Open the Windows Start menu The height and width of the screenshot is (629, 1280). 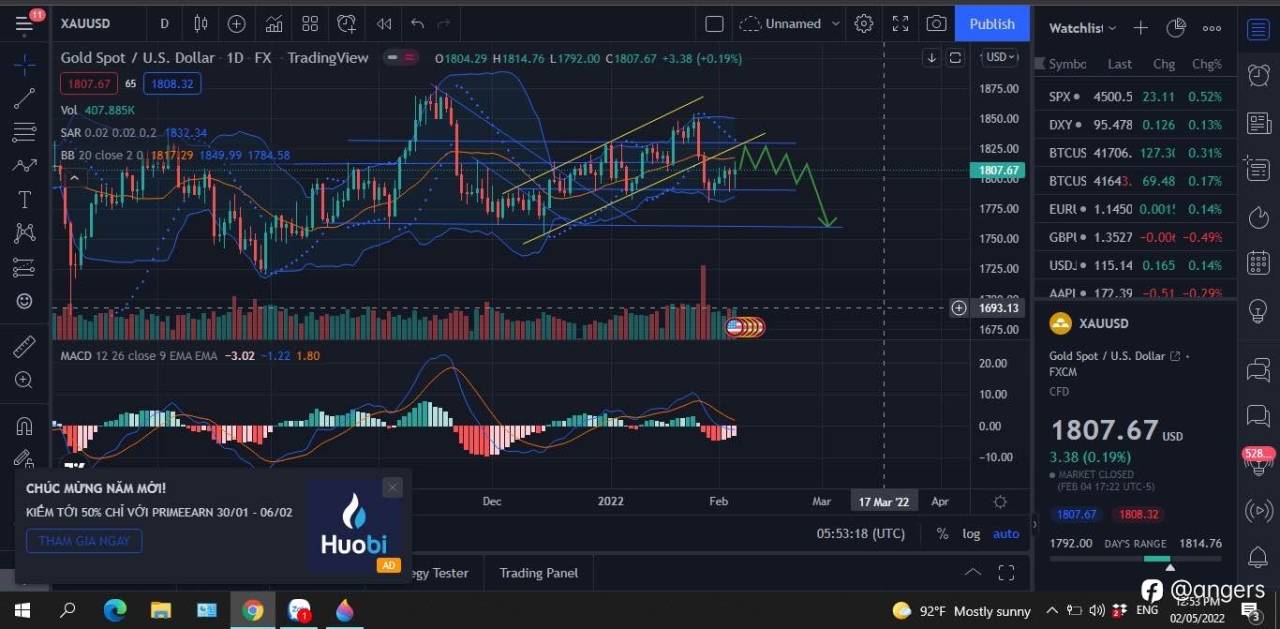pos(21,610)
